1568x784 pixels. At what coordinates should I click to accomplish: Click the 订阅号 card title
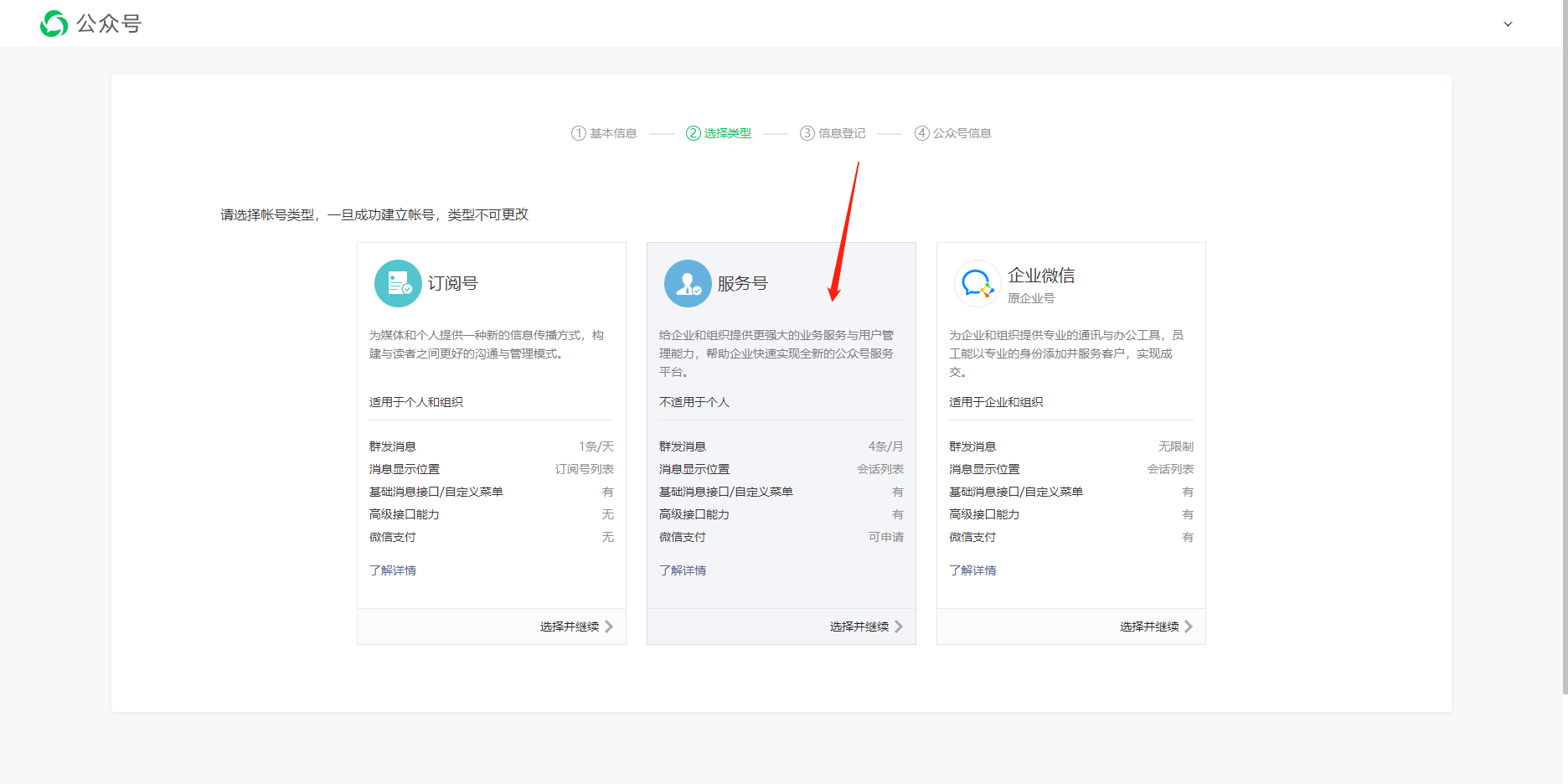[x=453, y=283]
